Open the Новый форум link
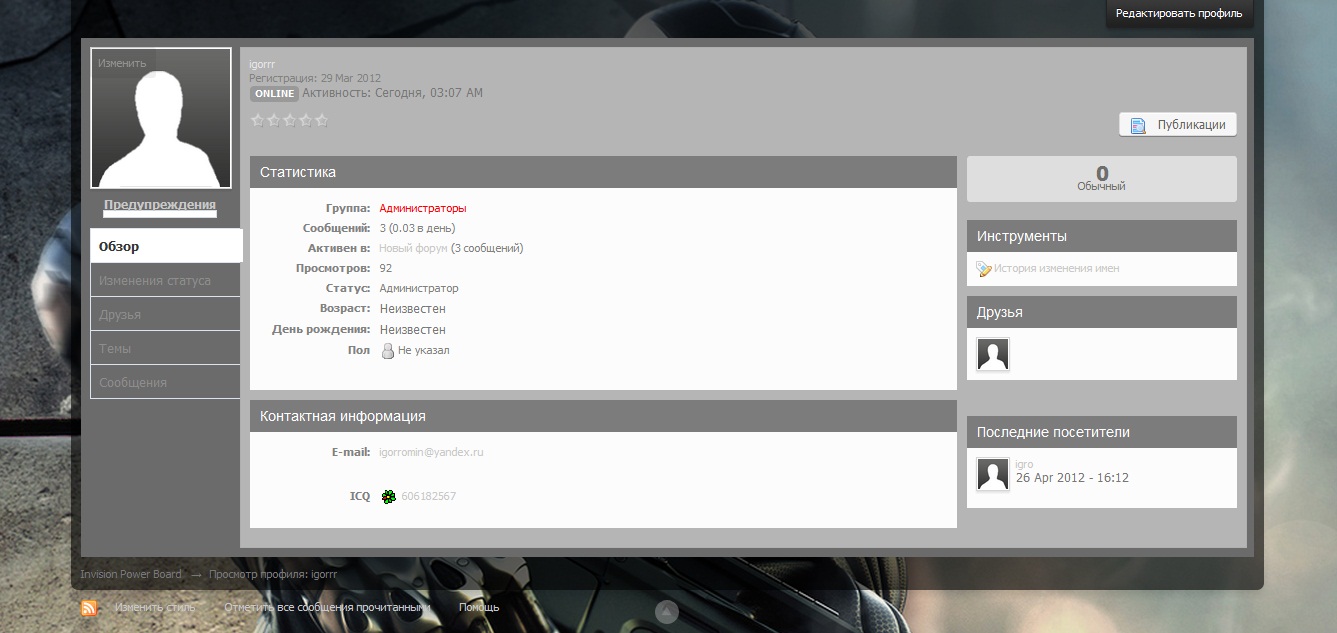 click(413, 248)
